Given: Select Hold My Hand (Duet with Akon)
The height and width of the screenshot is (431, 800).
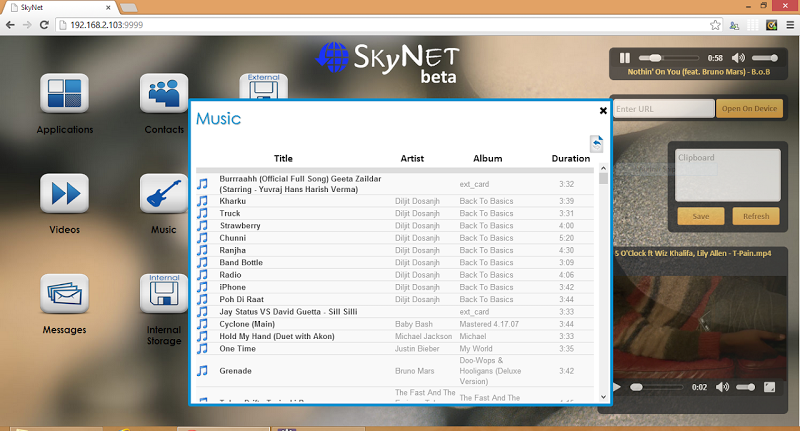Looking at the screenshot, I should 277,336.
